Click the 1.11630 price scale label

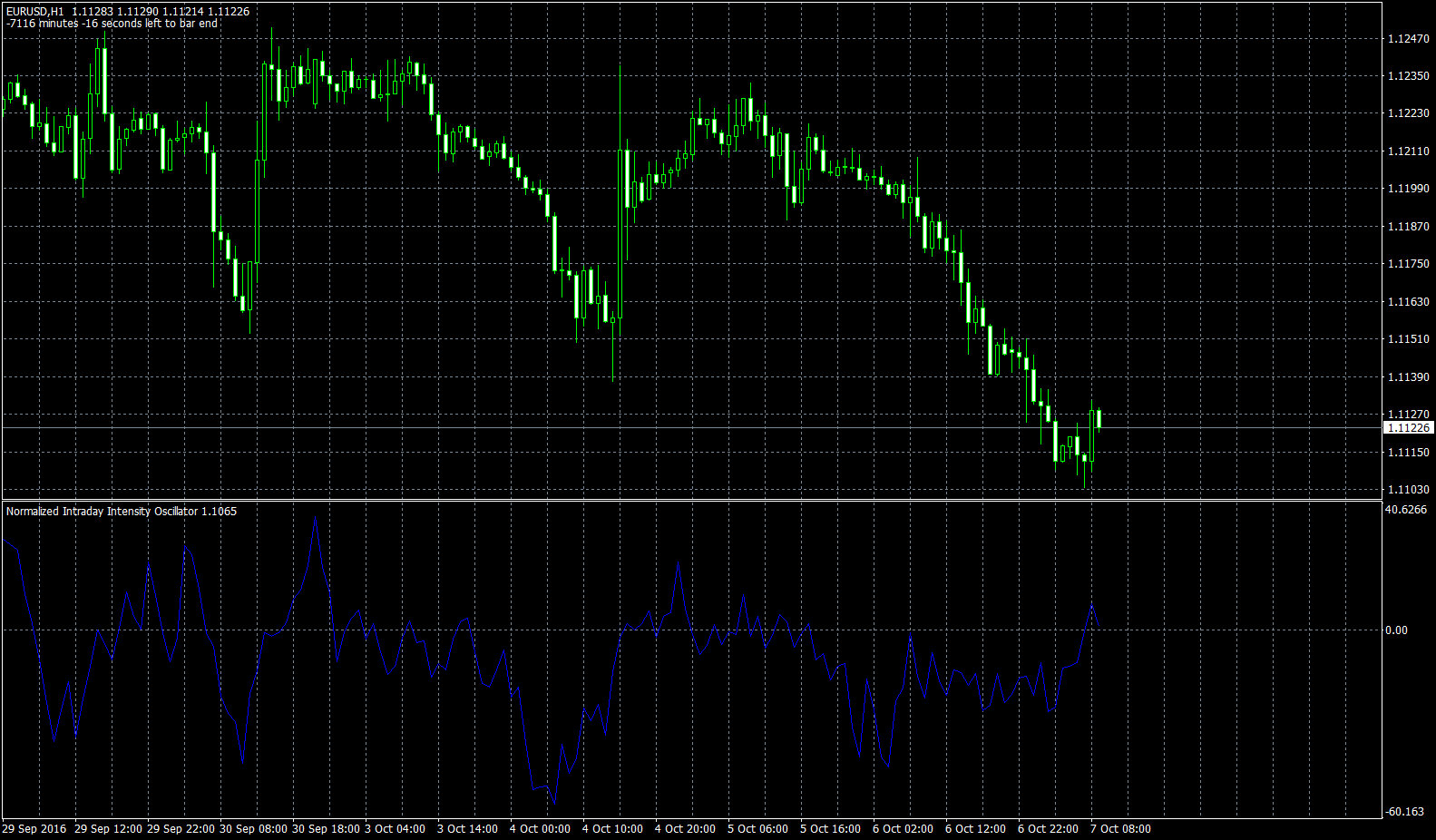[x=1408, y=302]
